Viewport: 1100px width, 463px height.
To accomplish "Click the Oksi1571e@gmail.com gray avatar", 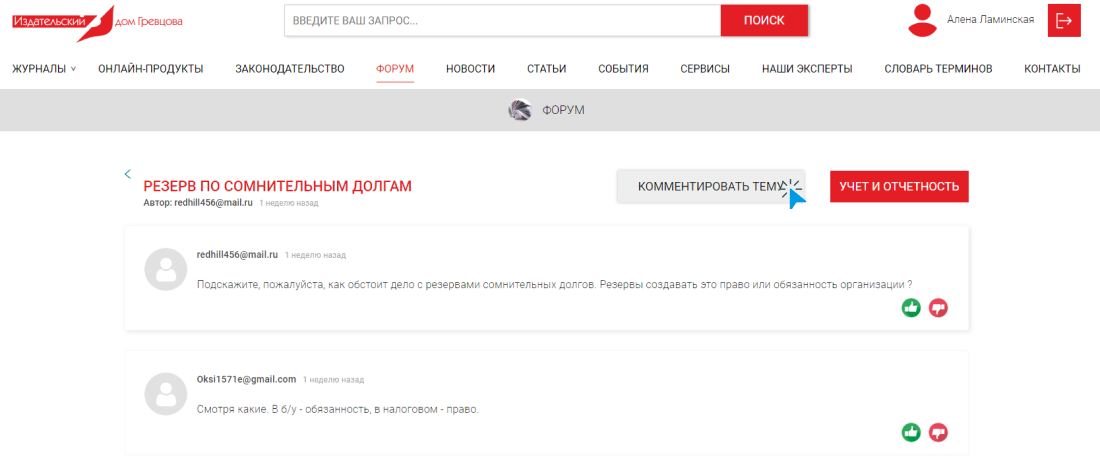I will coord(166,394).
